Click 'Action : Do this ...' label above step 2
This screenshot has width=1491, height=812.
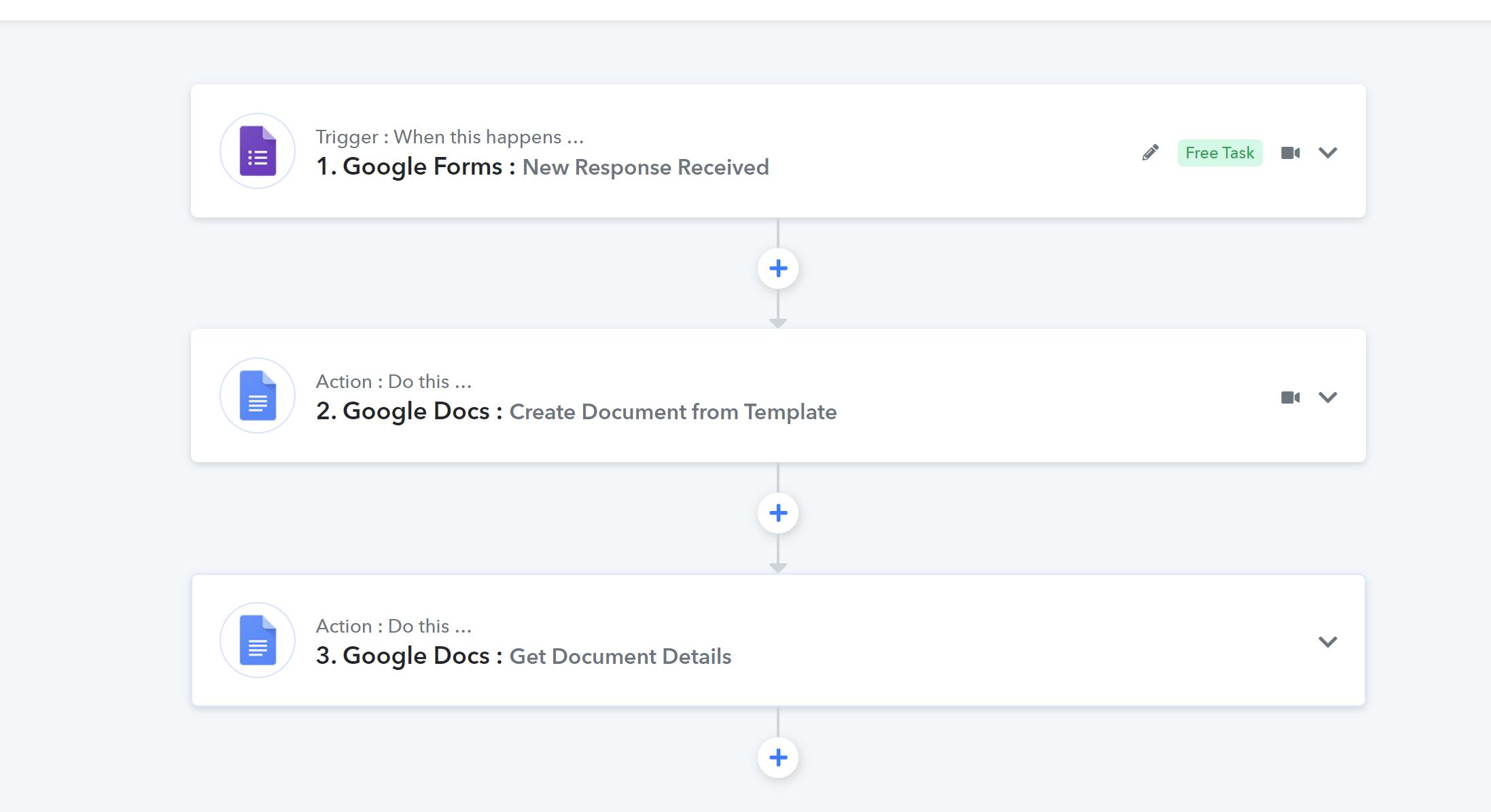tap(394, 382)
